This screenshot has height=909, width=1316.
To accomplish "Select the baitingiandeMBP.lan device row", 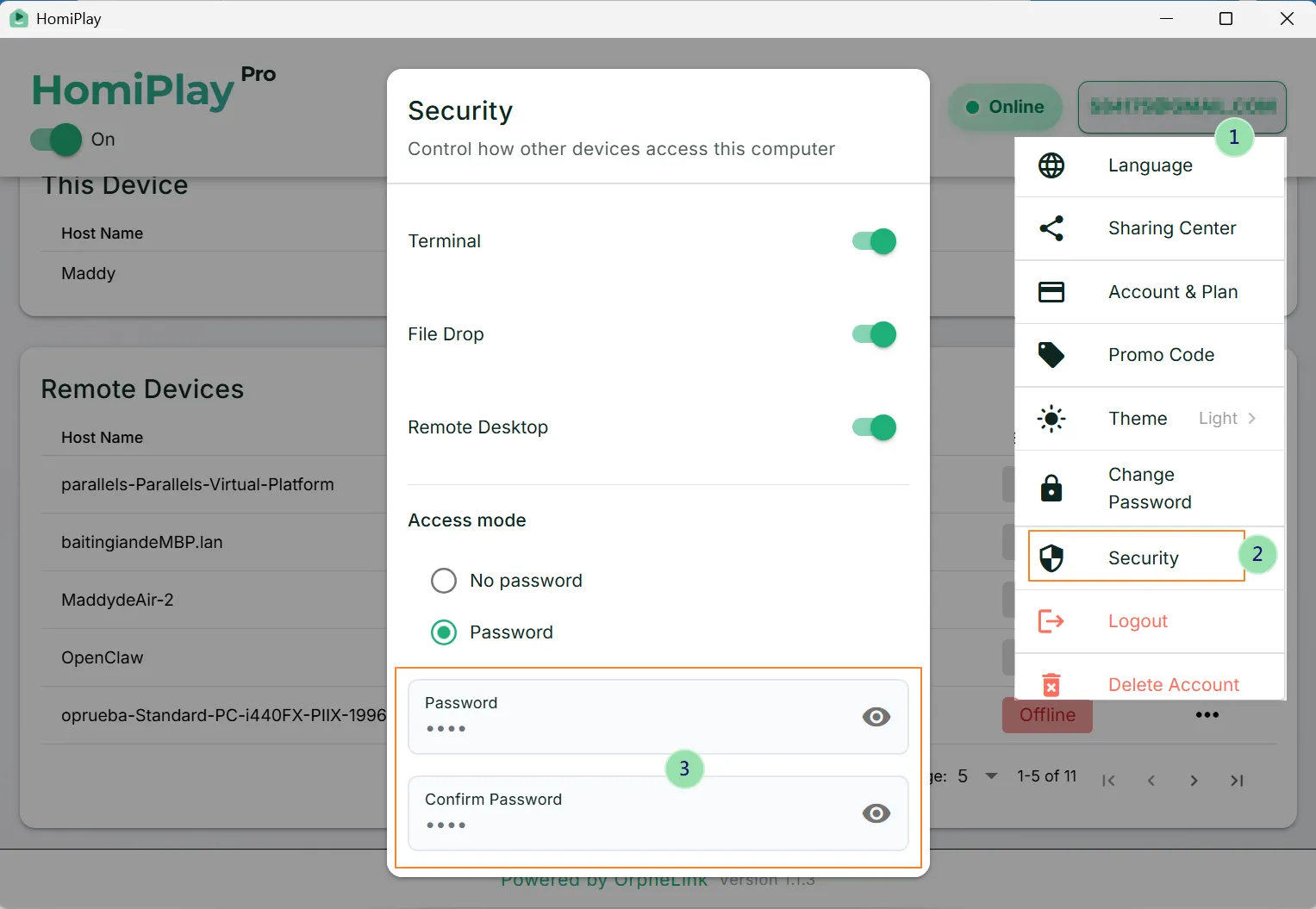I will click(142, 542).
